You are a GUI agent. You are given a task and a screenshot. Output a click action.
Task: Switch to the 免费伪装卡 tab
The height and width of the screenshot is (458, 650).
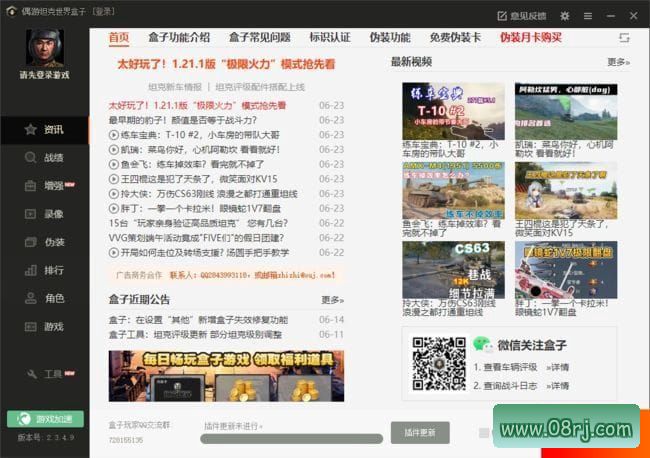coord(455,38)
